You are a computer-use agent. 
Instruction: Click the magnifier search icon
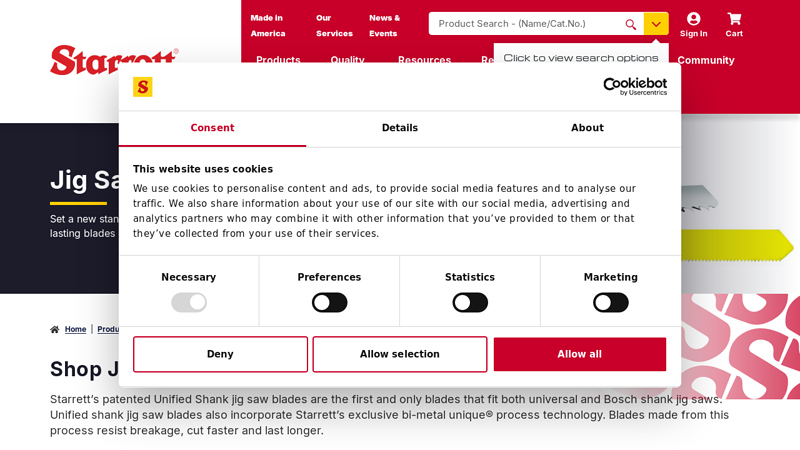point(630,24)
